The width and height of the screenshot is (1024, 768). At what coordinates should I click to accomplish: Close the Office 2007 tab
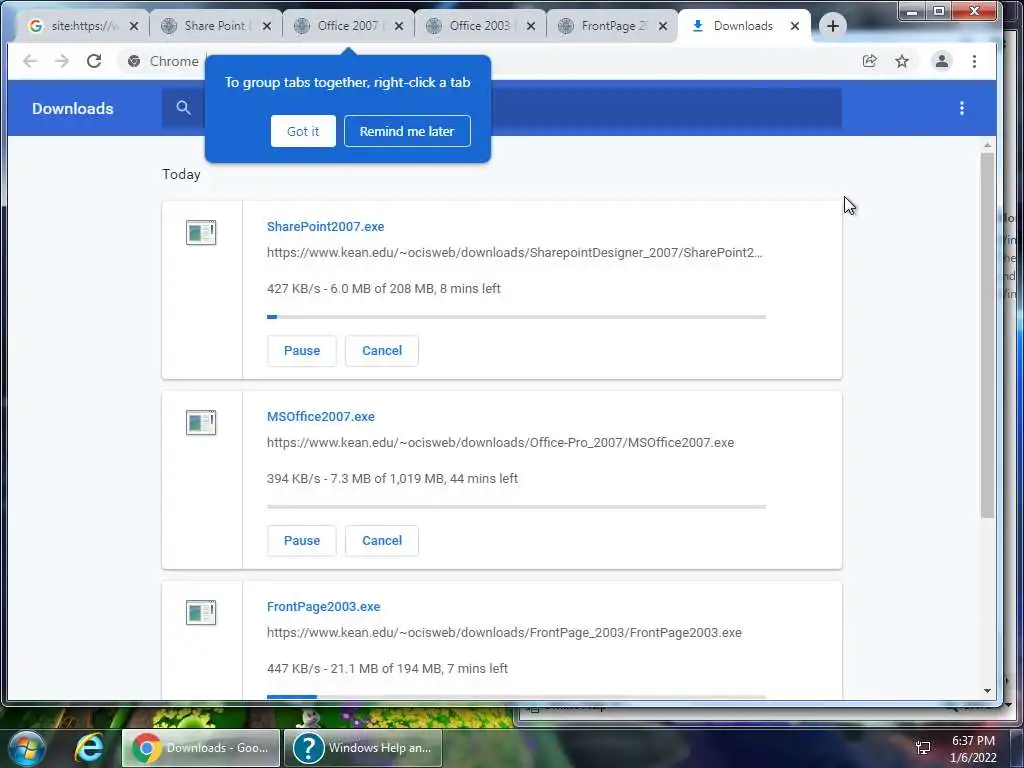click(x=399, y=26)
